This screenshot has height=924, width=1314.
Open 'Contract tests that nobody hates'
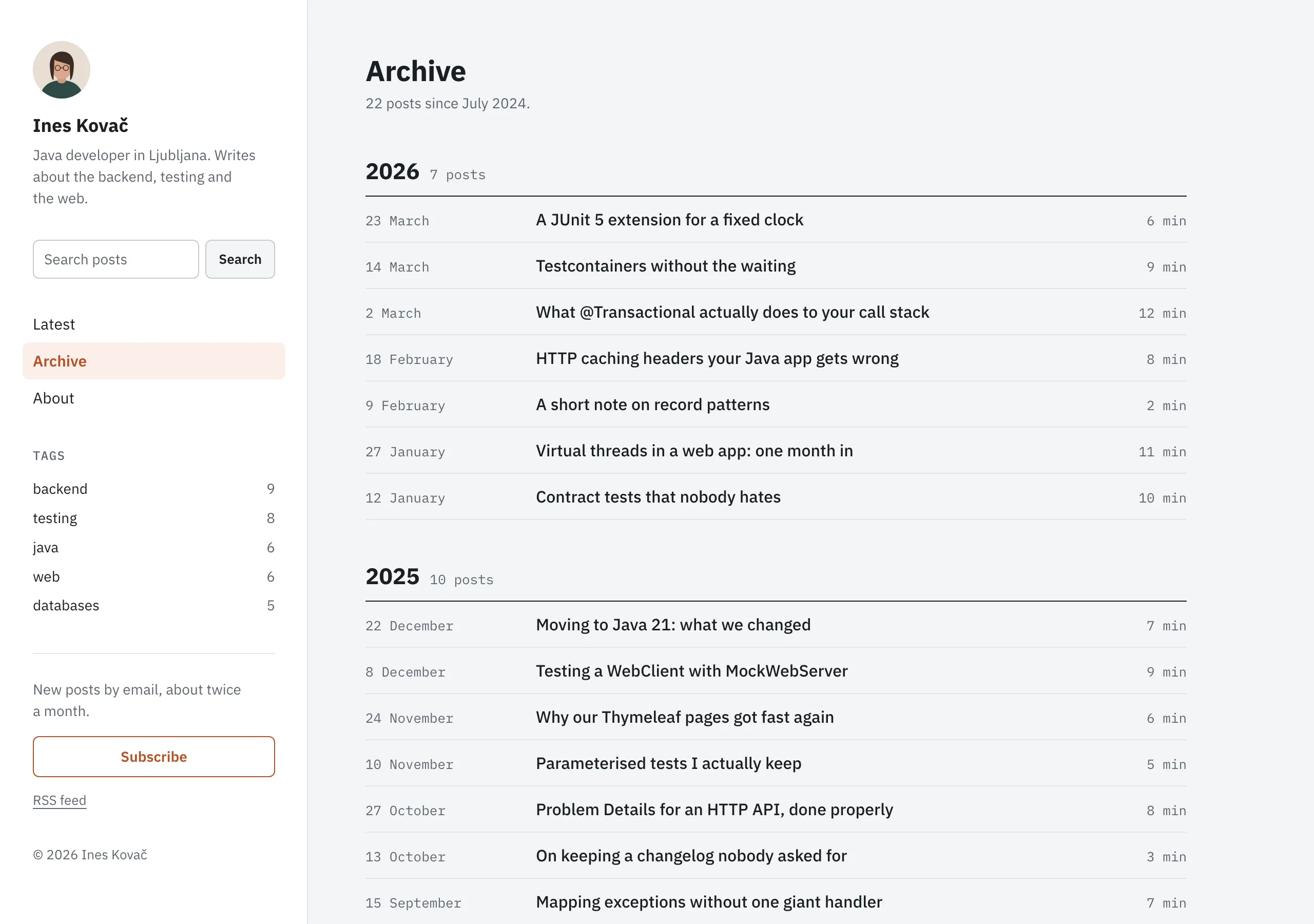(658, 497)
